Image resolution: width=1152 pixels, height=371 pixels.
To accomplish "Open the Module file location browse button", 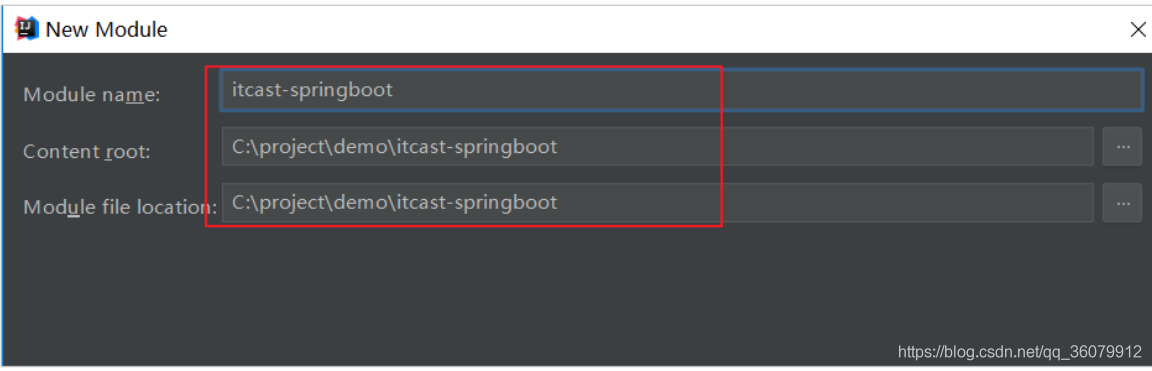I will [x=1122, y=203].
